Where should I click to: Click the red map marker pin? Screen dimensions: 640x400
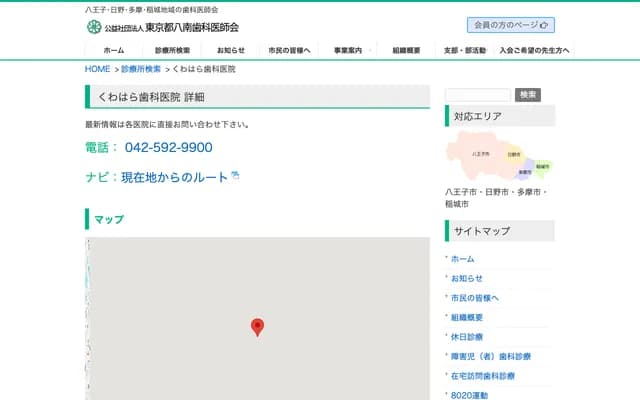coord(257,327)
